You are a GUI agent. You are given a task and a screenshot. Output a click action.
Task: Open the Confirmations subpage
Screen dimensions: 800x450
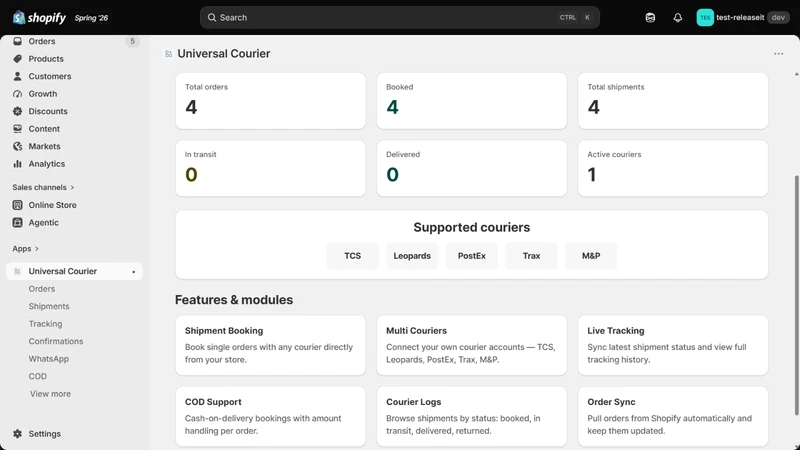[x=56, y=341]
